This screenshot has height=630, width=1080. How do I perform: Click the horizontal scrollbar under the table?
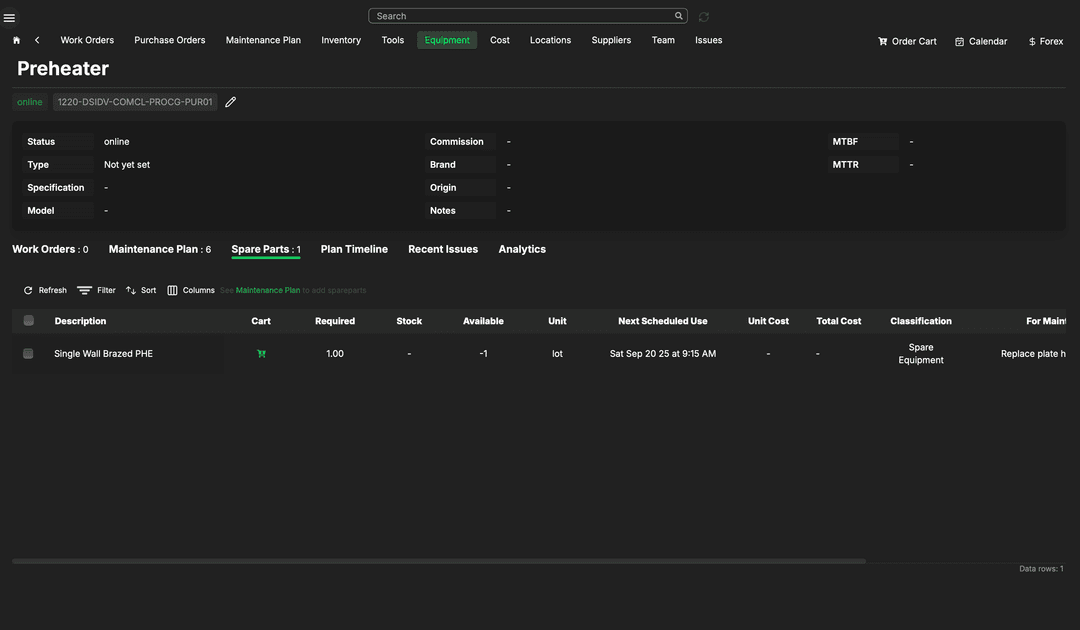click(x=438, y=561)
